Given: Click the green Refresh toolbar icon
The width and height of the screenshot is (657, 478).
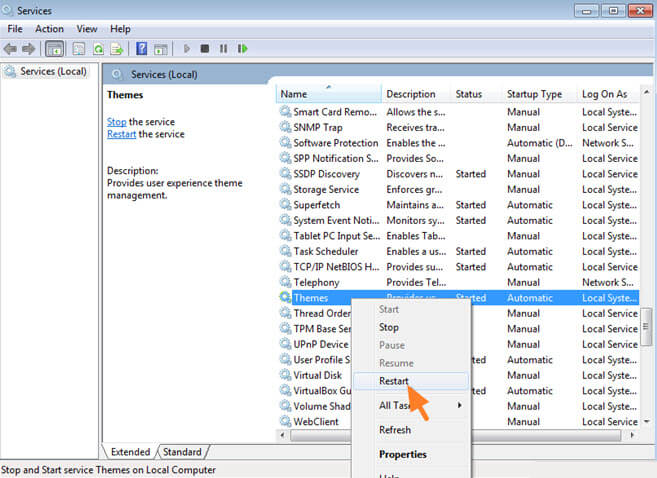Looking at the screenshot, I should click(x=98, y=49).
